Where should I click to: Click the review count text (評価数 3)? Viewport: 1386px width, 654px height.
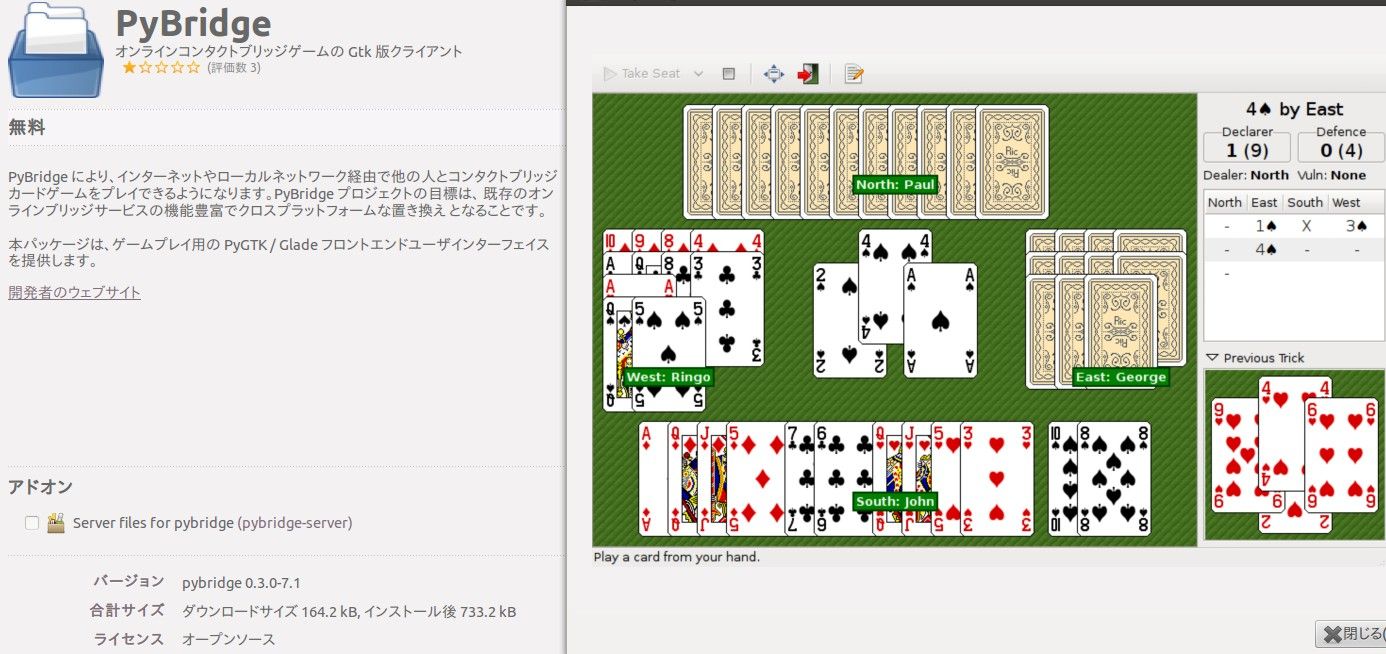click(234, 68)
